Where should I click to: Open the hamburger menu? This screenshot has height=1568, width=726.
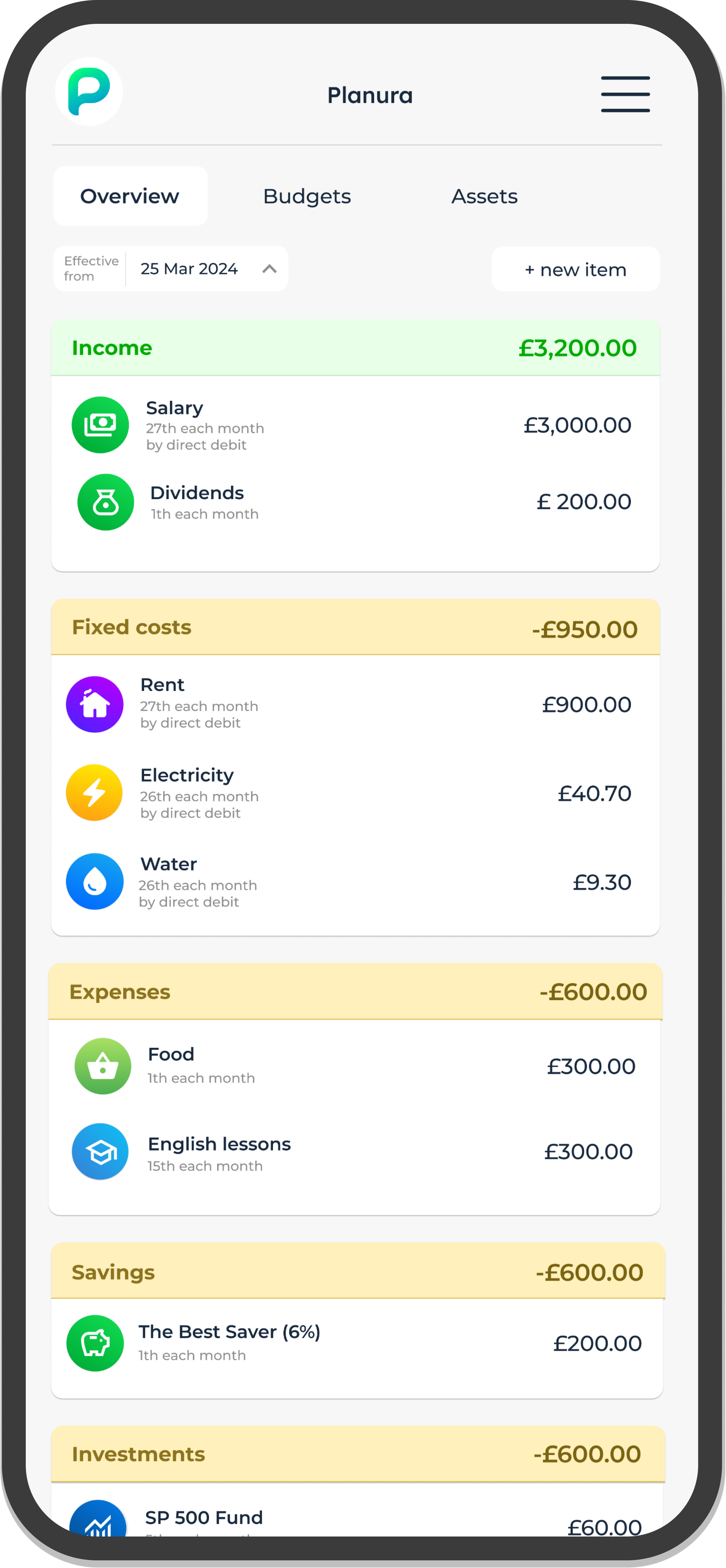625,94
